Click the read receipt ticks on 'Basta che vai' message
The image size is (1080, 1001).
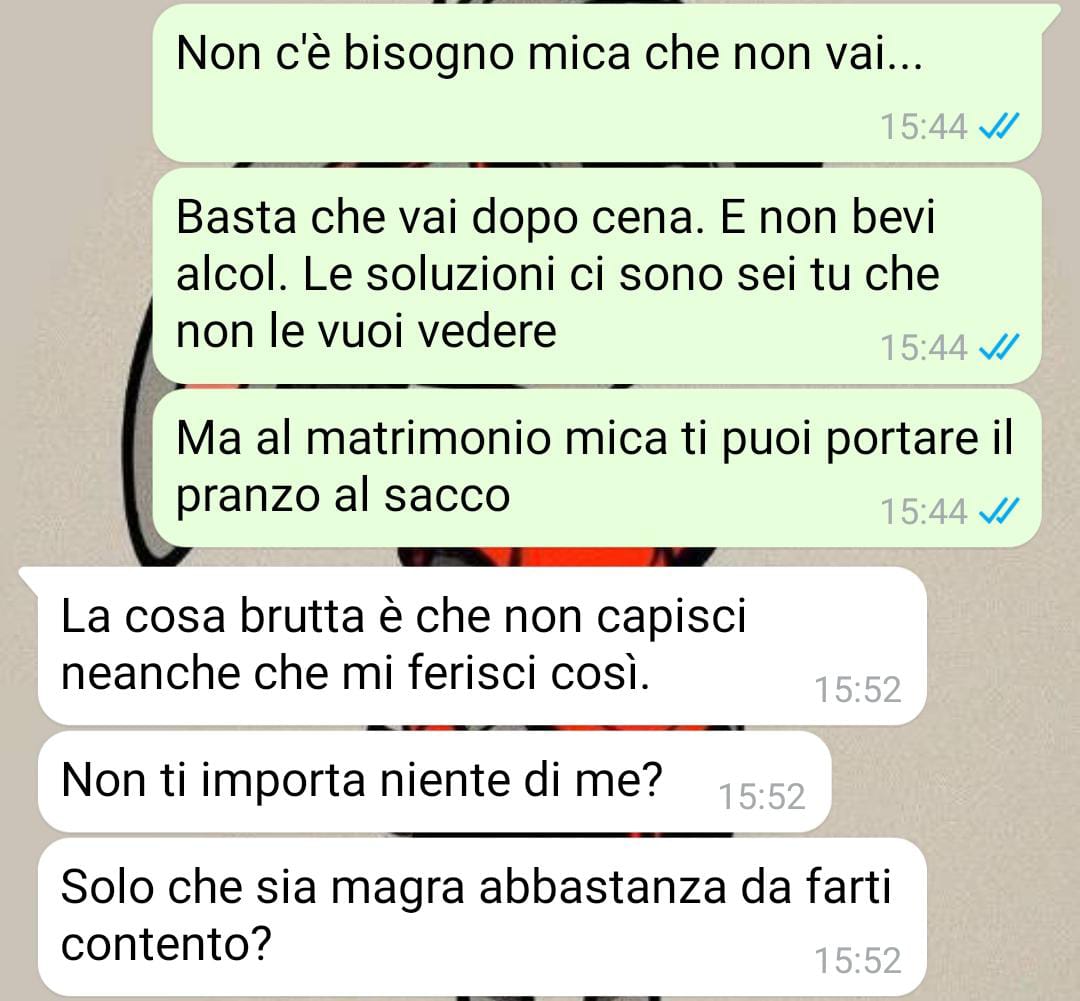pos(998,347)
